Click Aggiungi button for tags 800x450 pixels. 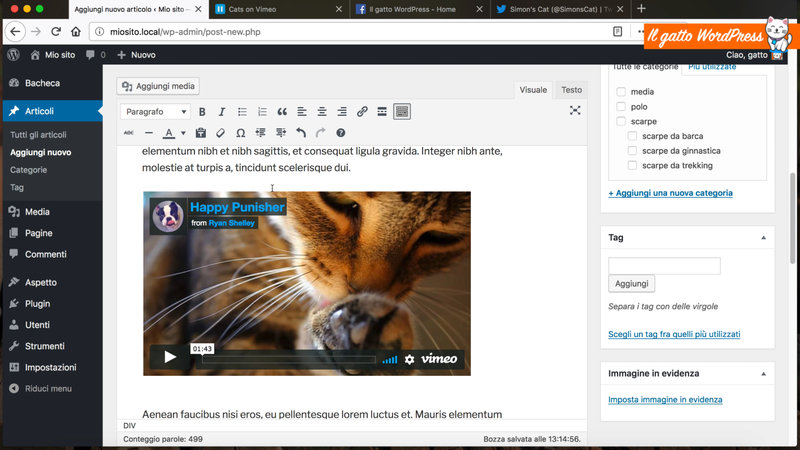pos(632,284)
